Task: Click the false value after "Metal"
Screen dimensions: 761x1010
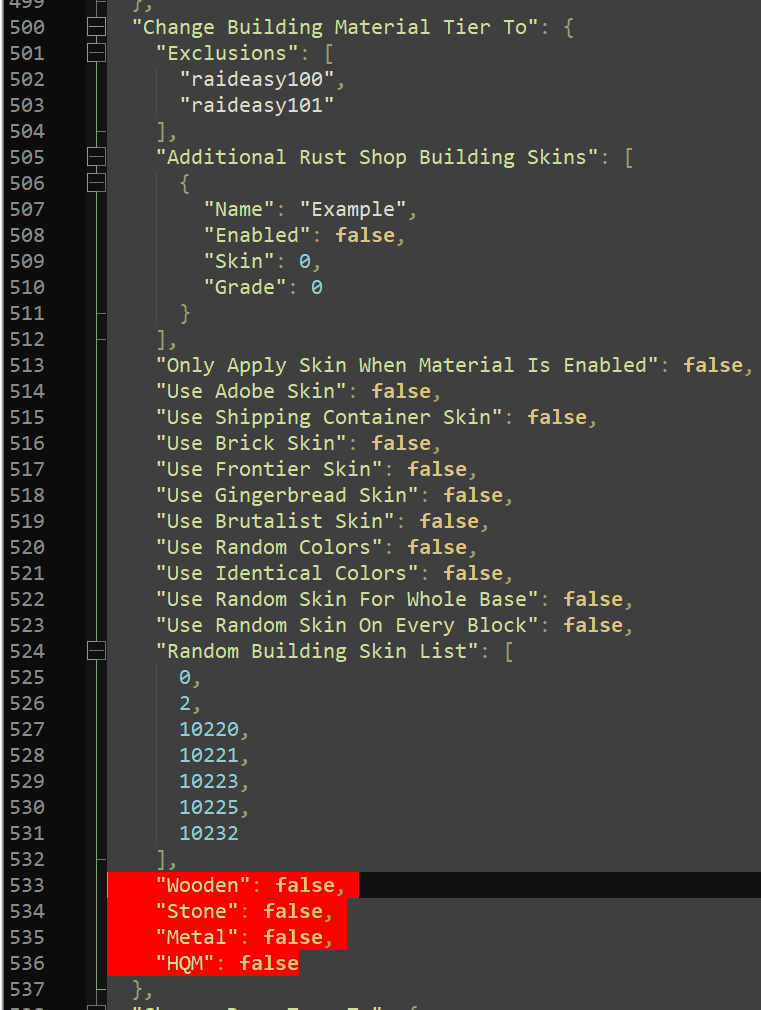Action: [293, 937]
